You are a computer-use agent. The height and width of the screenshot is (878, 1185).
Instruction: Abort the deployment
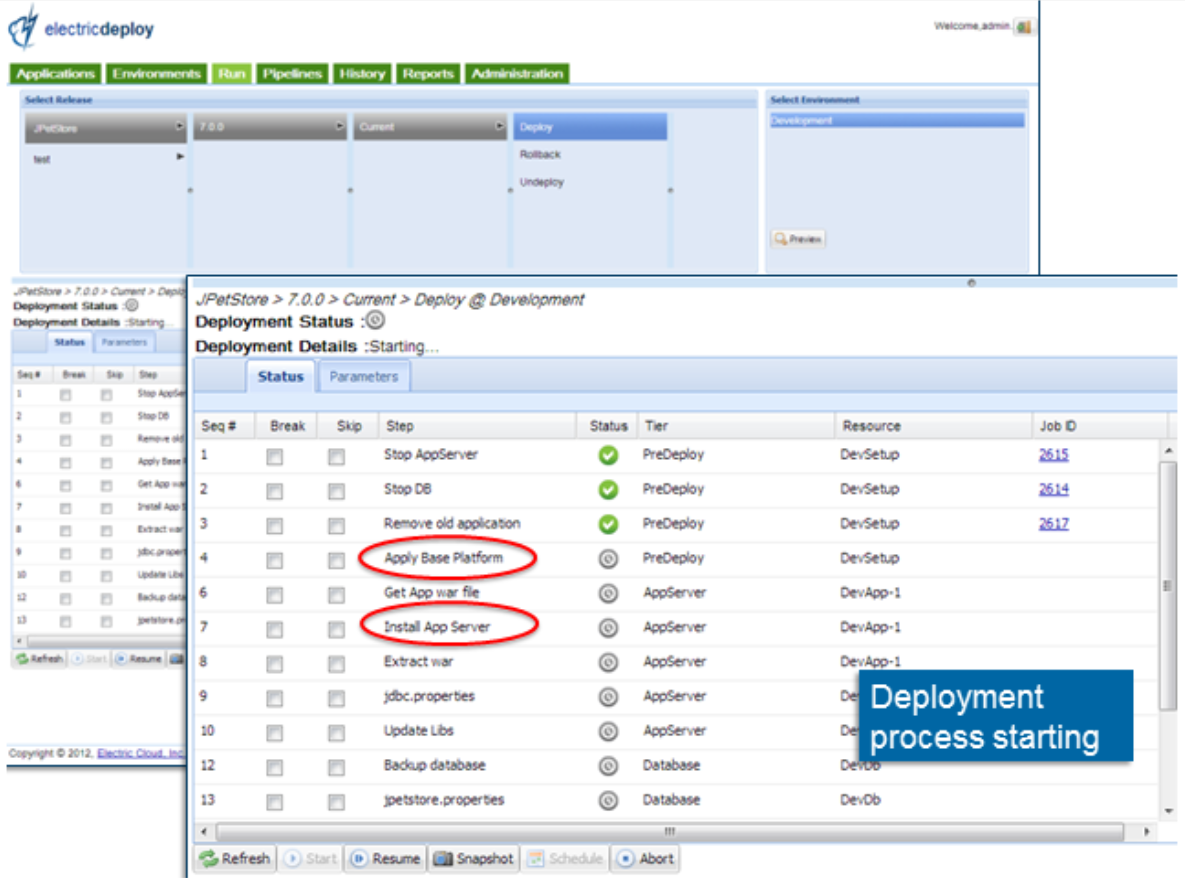pos(646,859)
